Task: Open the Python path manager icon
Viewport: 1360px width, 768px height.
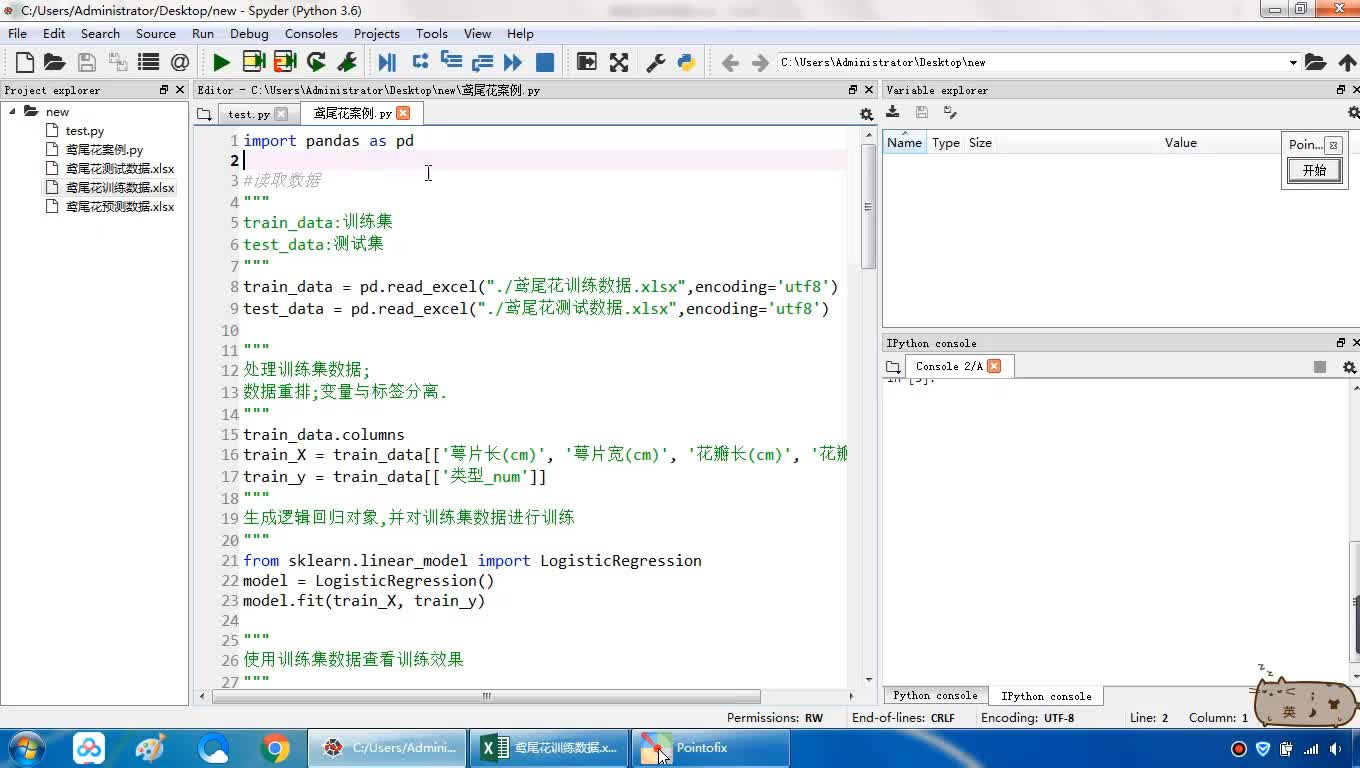Action: point(686,62)
